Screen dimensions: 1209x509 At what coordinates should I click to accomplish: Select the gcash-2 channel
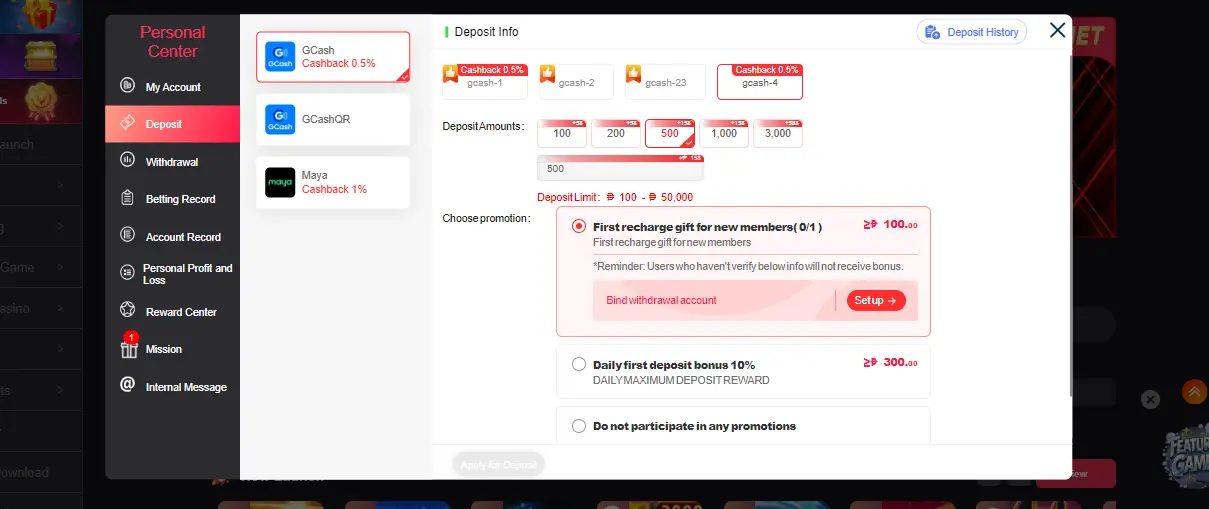click(576, 82)
